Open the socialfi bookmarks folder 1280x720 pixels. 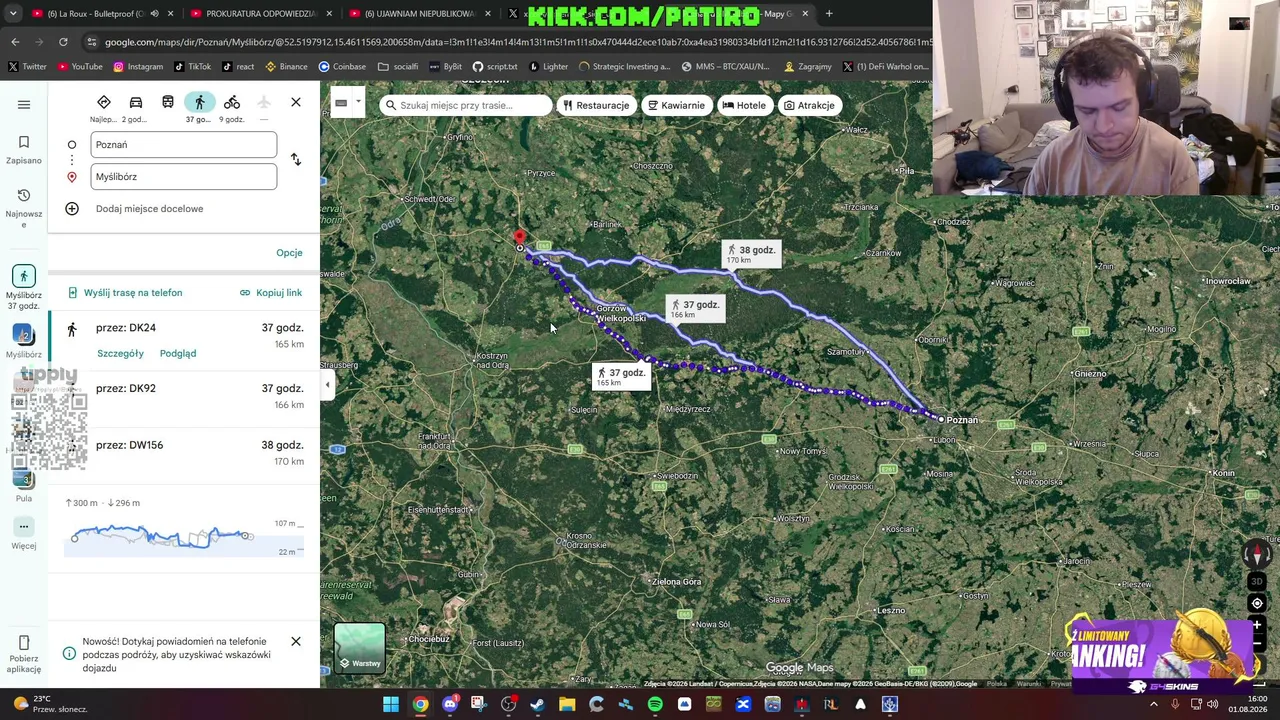(398, 67)
